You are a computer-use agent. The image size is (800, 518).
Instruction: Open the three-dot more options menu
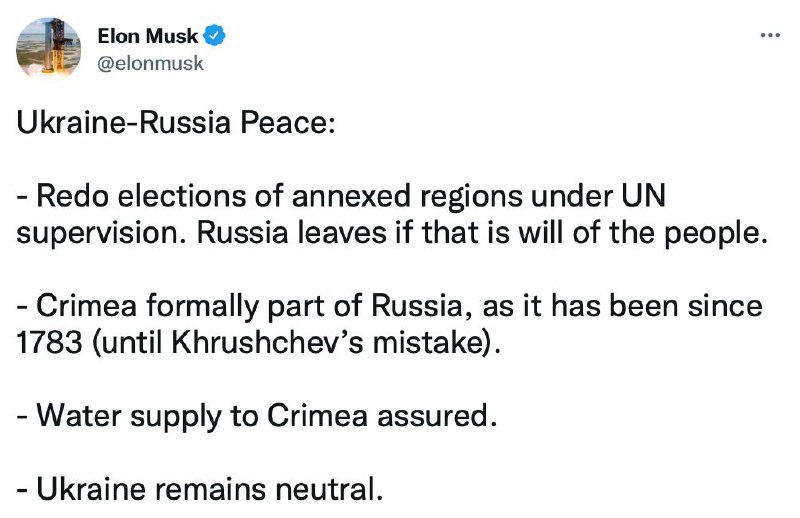pyautogui.click(x=770, y=35)
